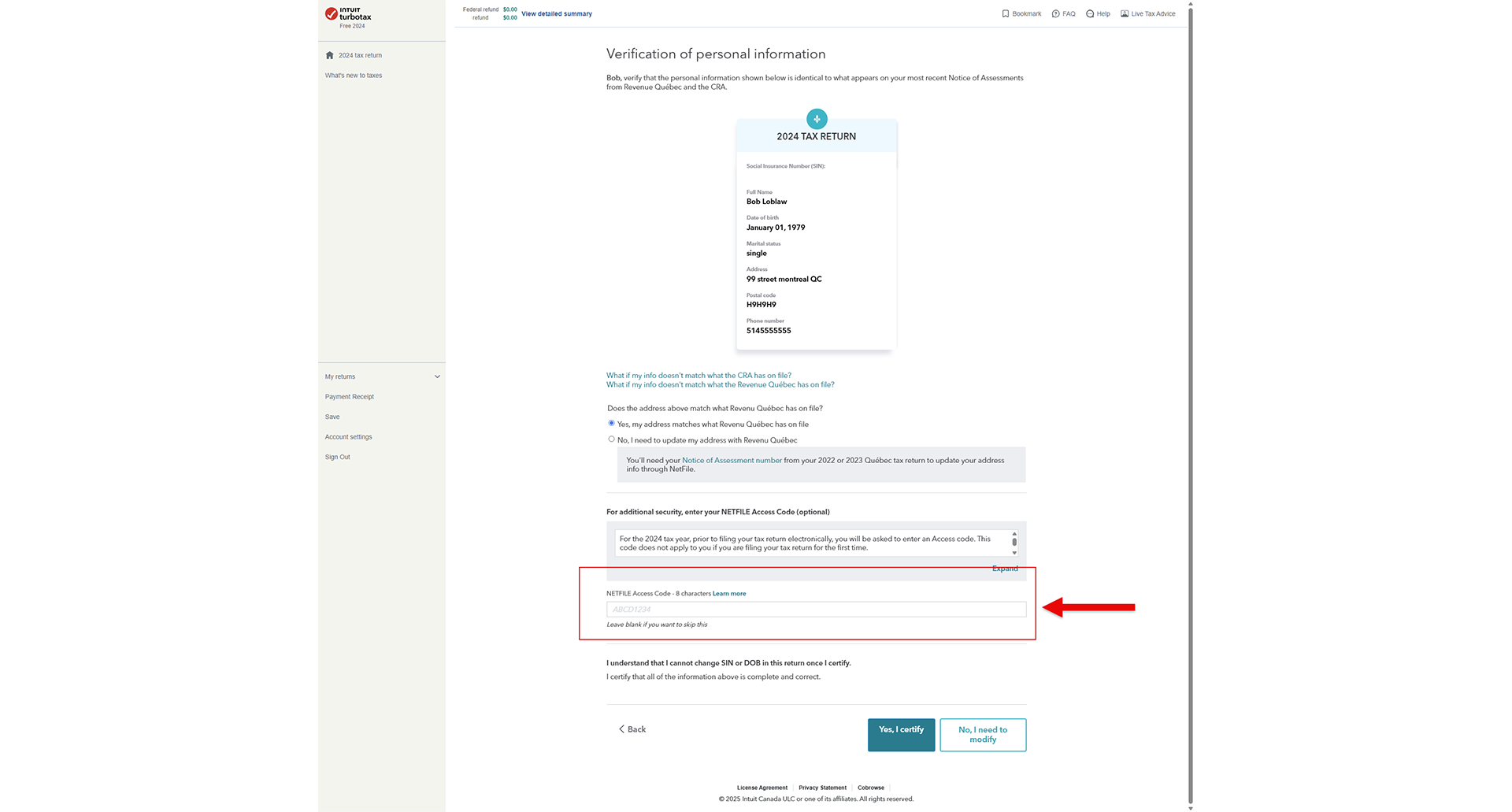Open link about info not matching CRA

pos(699,376)
